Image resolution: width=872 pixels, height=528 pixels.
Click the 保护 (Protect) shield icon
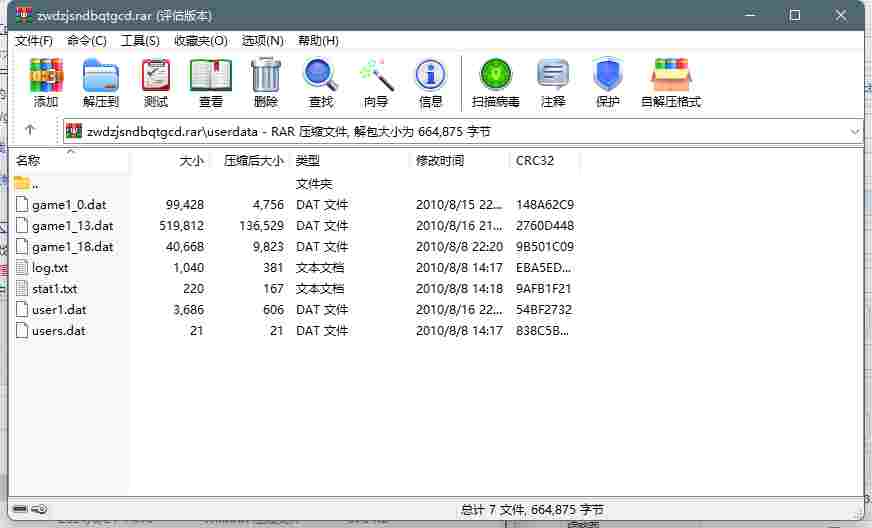coord(607,75)
